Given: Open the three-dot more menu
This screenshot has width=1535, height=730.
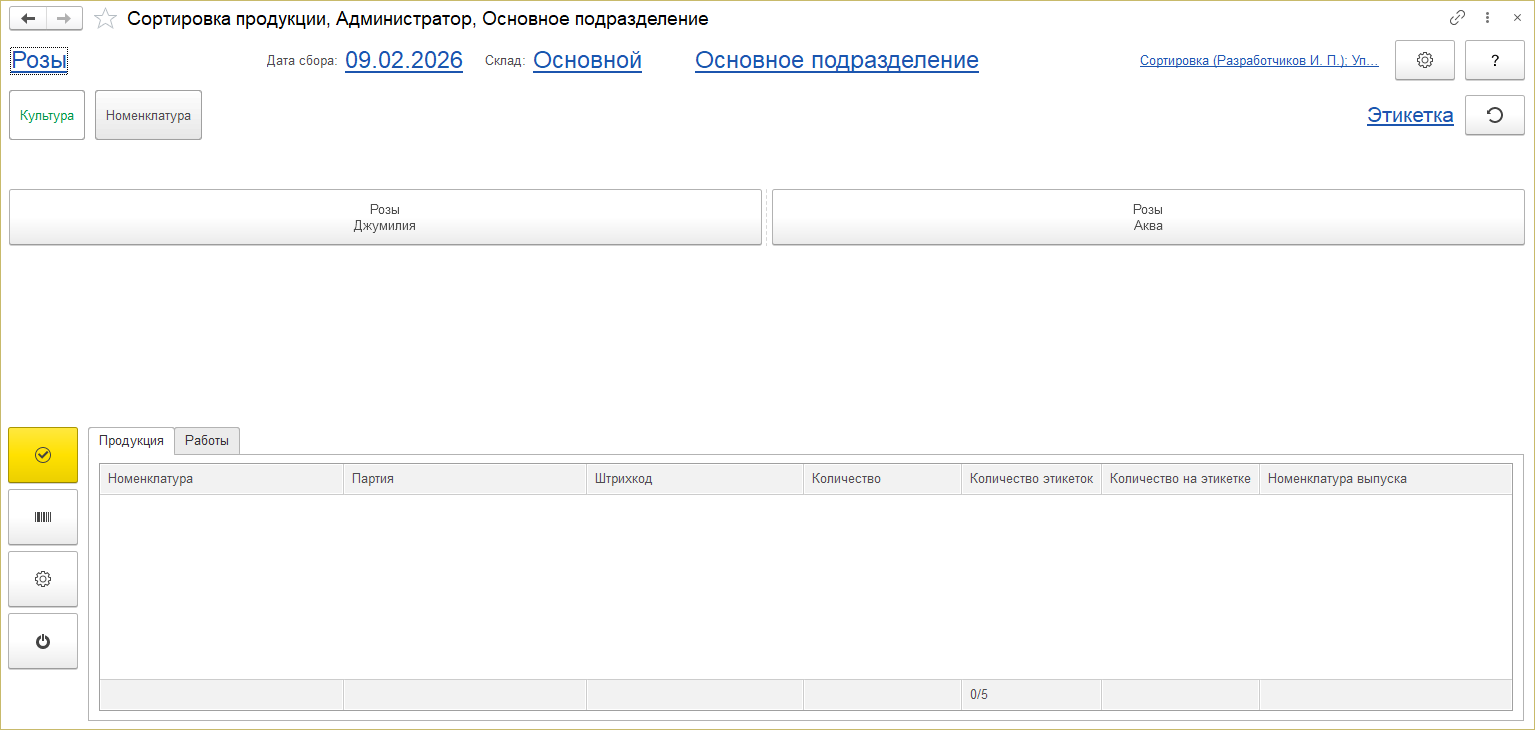Looking at the screenshot, I should click(1487, 18).
